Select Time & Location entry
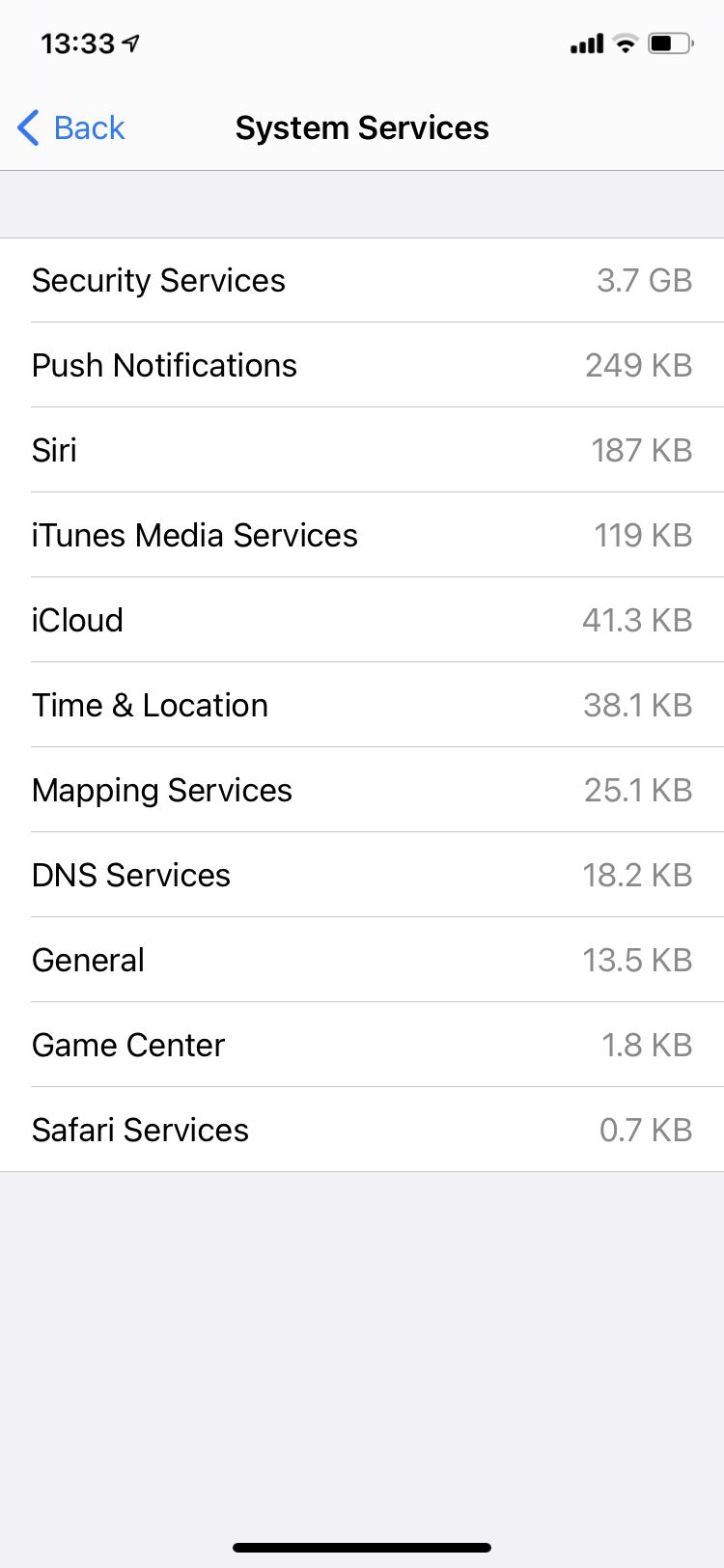 click(x=362, y=705)
